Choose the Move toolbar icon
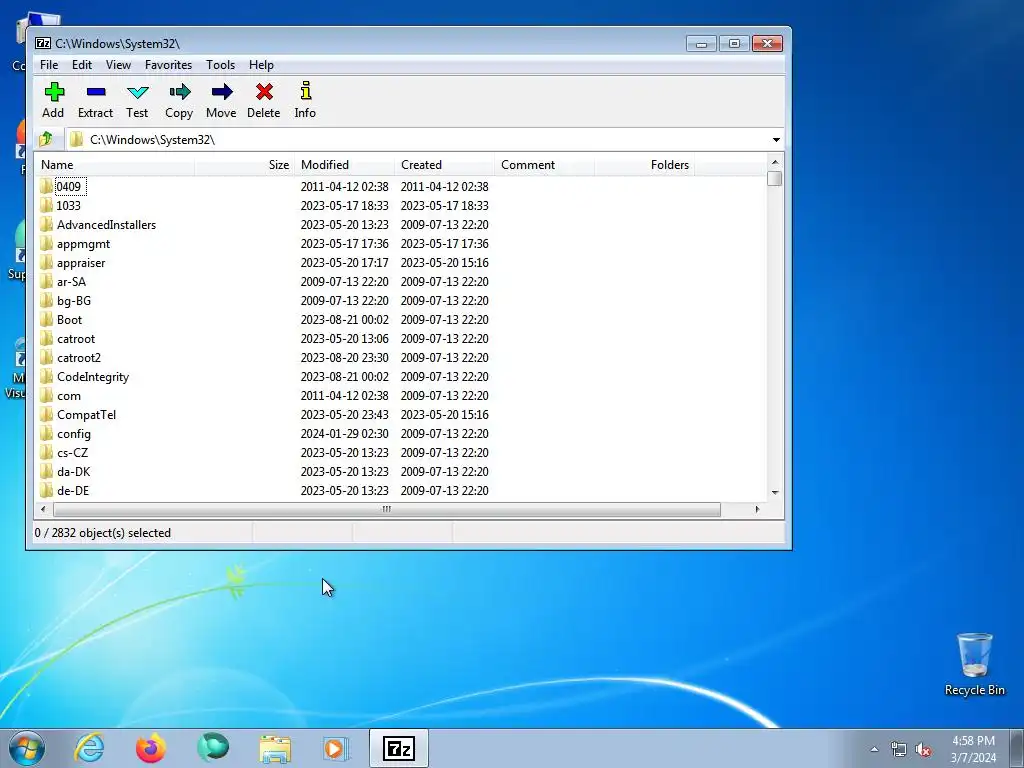 222,92
